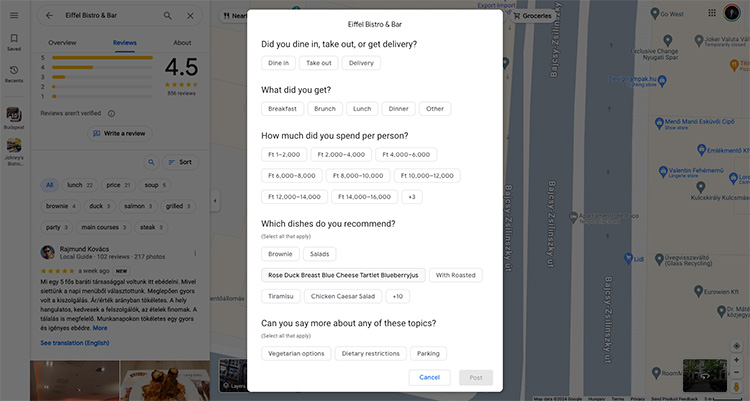This screenshot has width=750, height=401.
Task: Choose Lunch as meal type
Action: click(362, 109)
